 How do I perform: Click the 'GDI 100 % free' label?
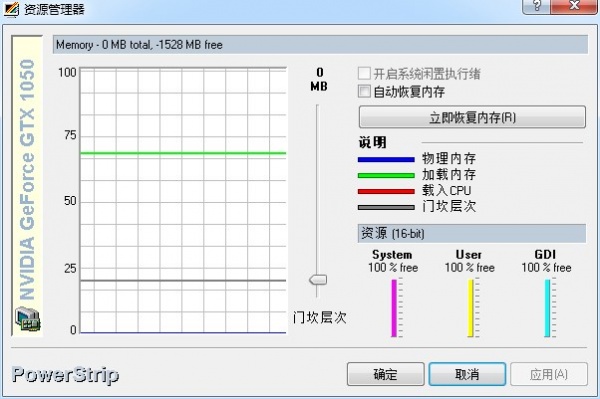[546, 261]
